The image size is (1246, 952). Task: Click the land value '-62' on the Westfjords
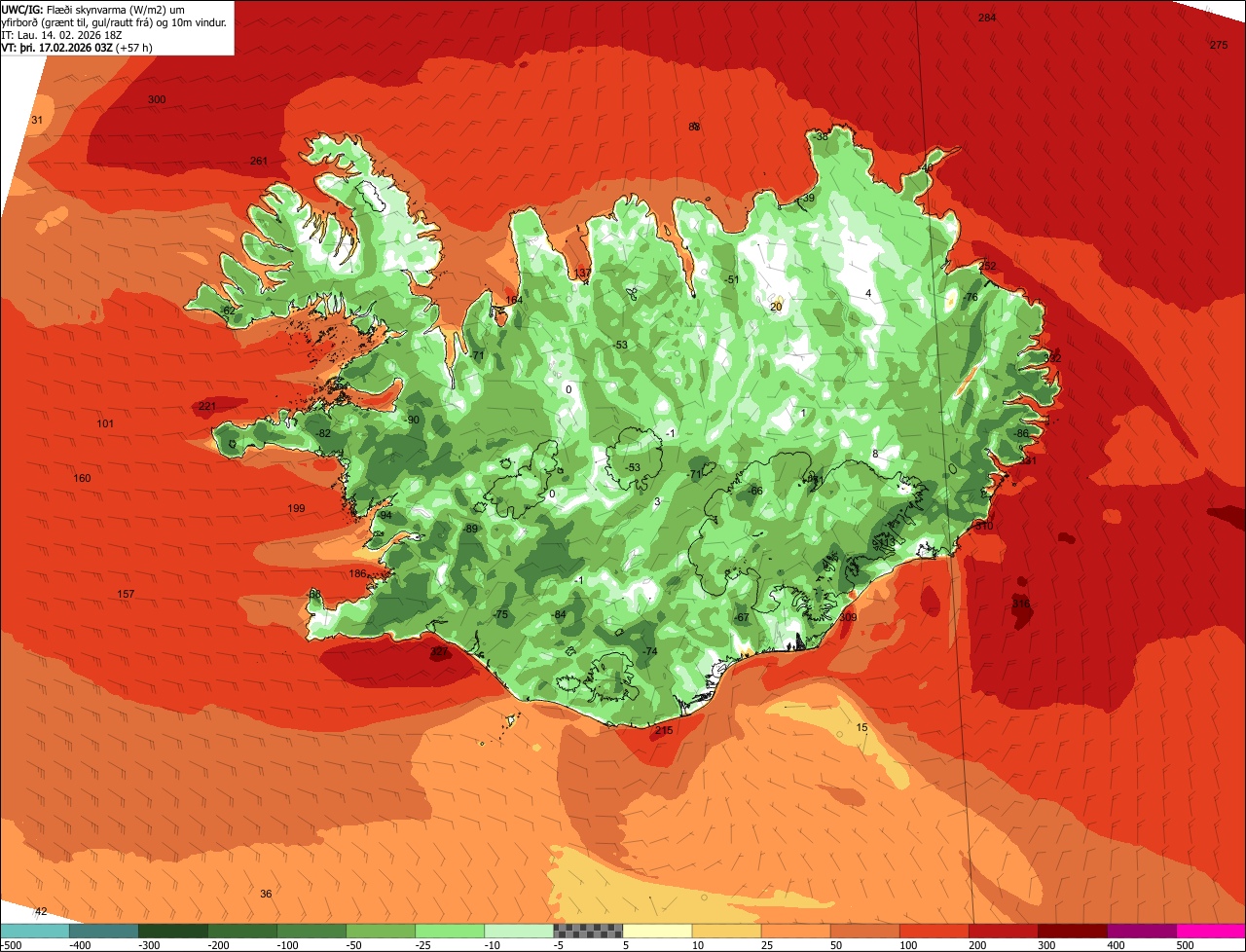point(227,310)
